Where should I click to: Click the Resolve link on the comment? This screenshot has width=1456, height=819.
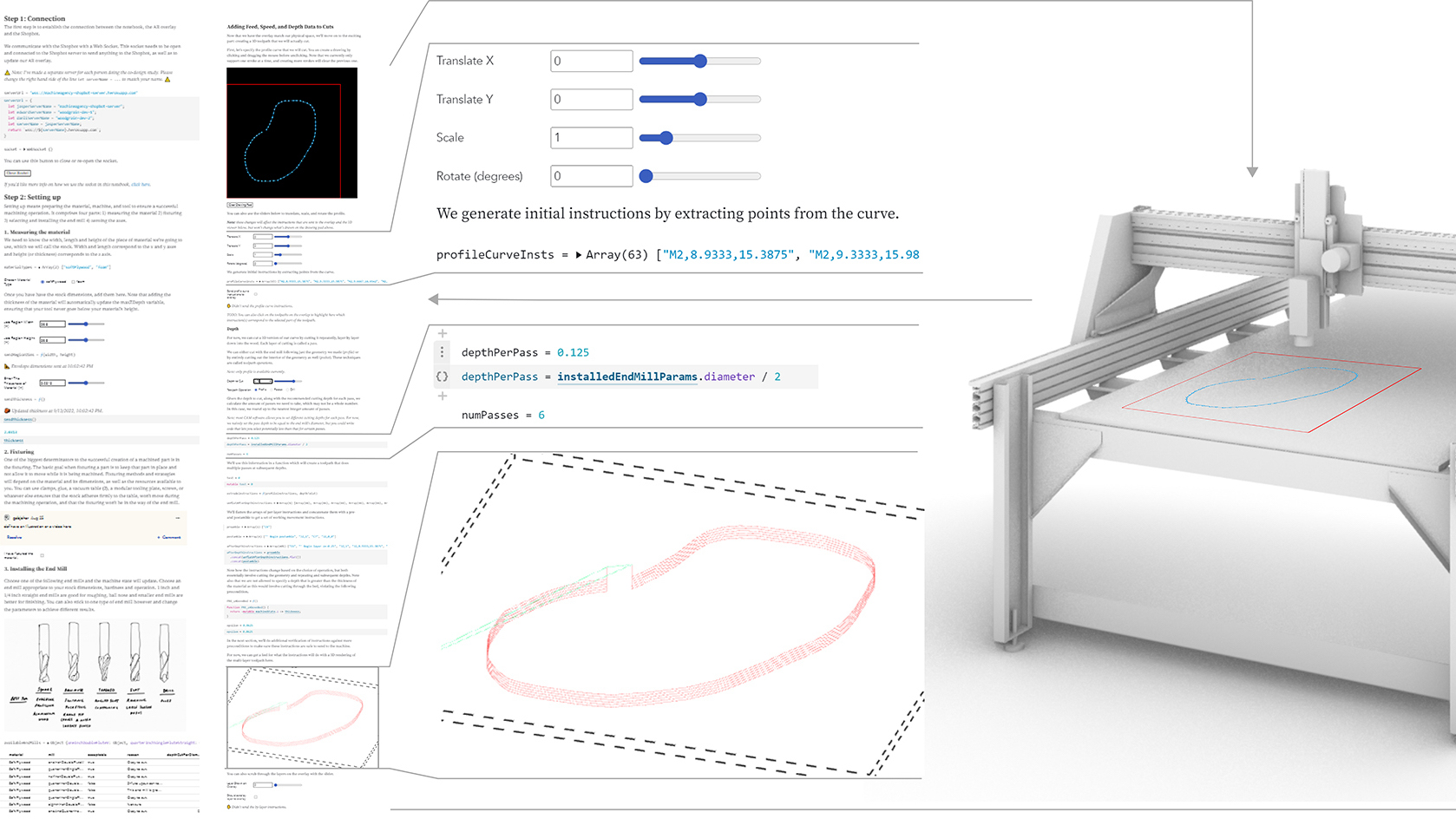(14, 537)
